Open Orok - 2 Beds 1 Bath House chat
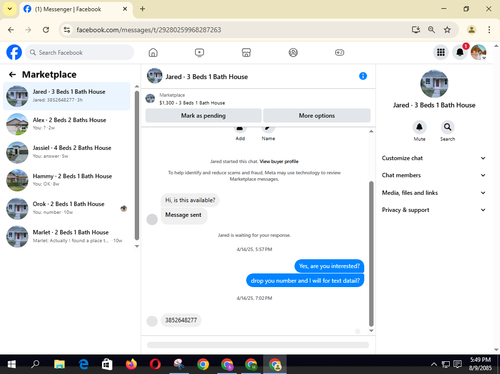This screenshot has width=500, height=374. click(67, 208)
